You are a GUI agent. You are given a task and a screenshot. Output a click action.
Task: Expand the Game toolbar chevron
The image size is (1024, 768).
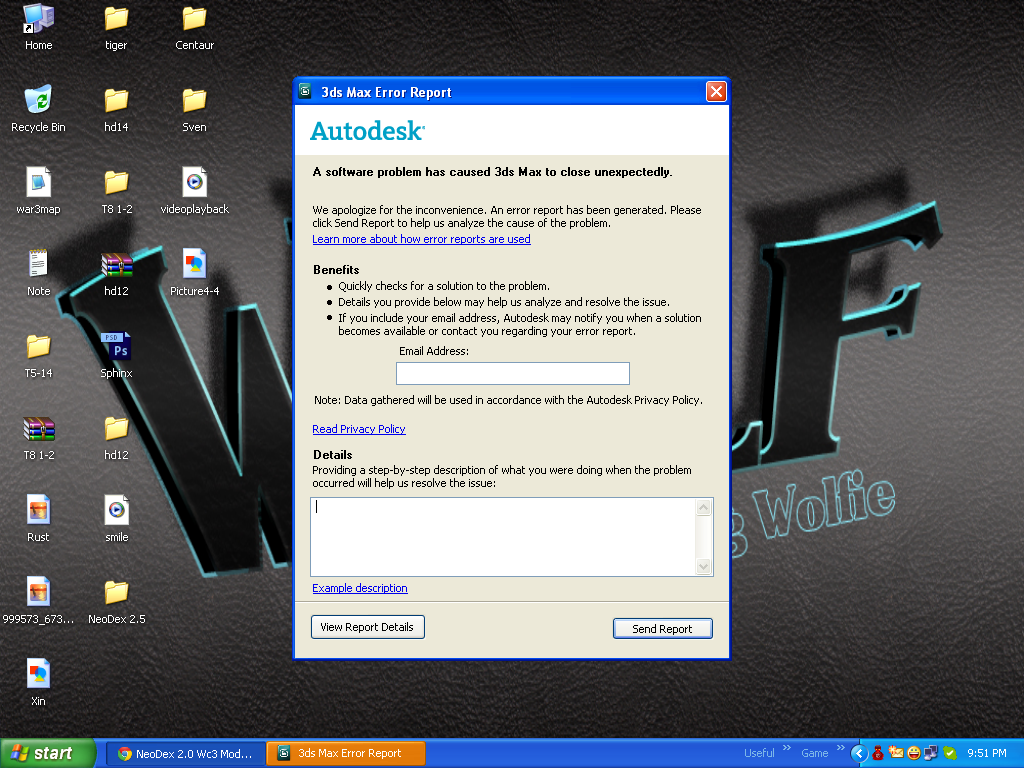[840, 748]
